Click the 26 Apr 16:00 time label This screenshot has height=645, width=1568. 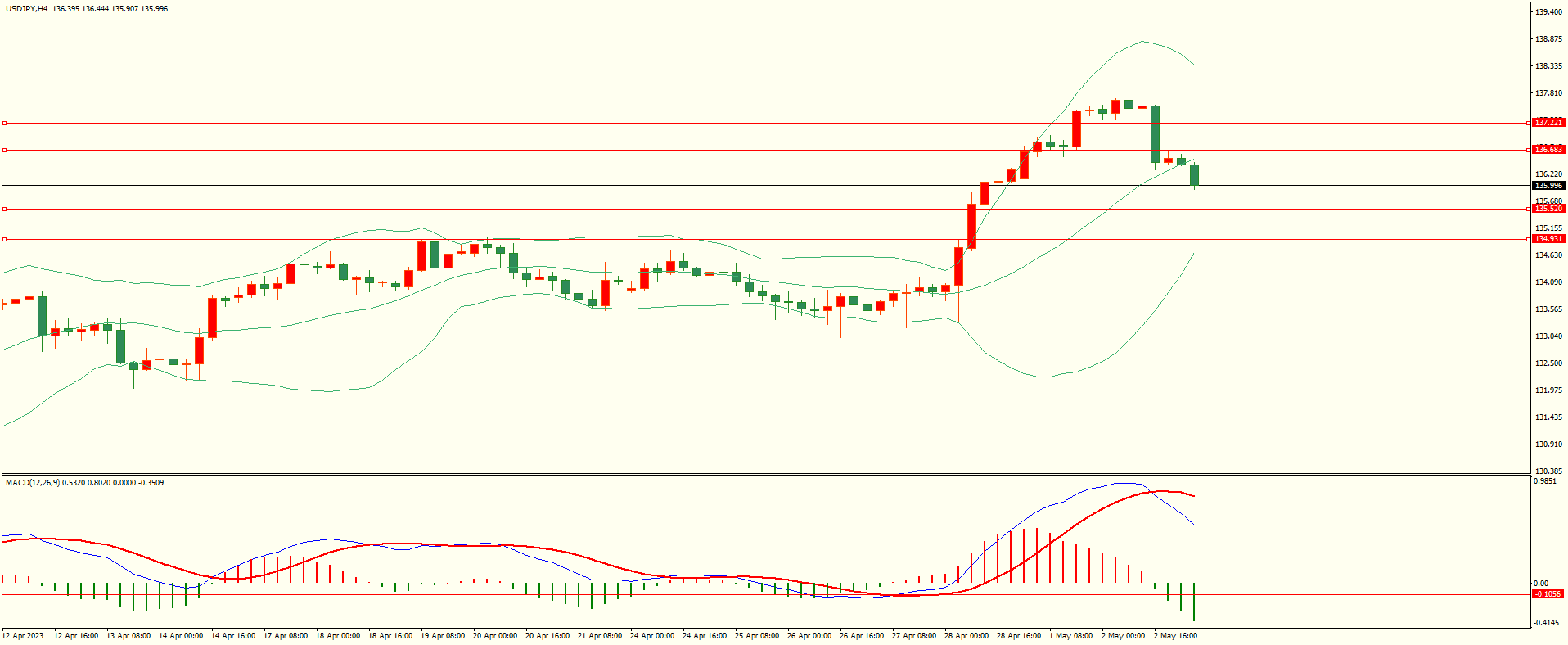862,636
